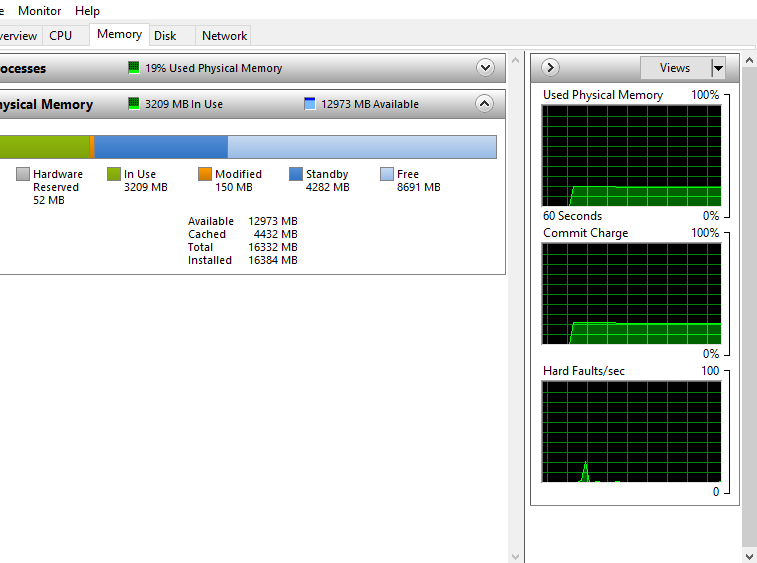757x563 pixels.
Task: Switch to the CPU tab
Action: pos(61,35)
